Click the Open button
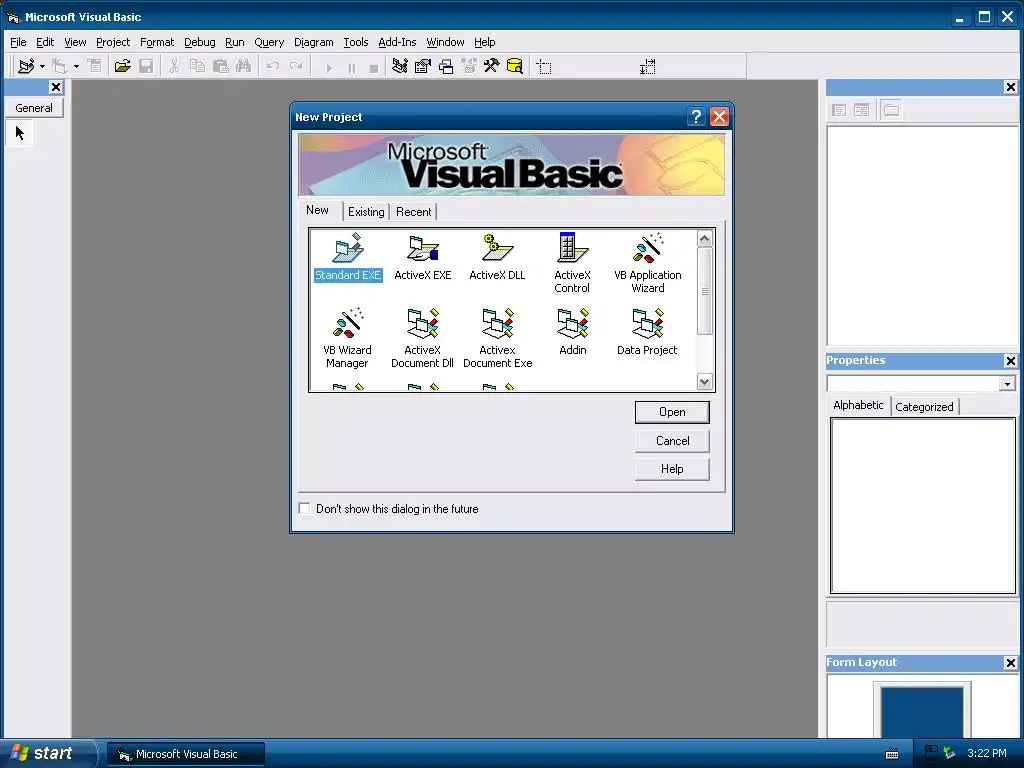1024x768 pixels. click(672, 412)
